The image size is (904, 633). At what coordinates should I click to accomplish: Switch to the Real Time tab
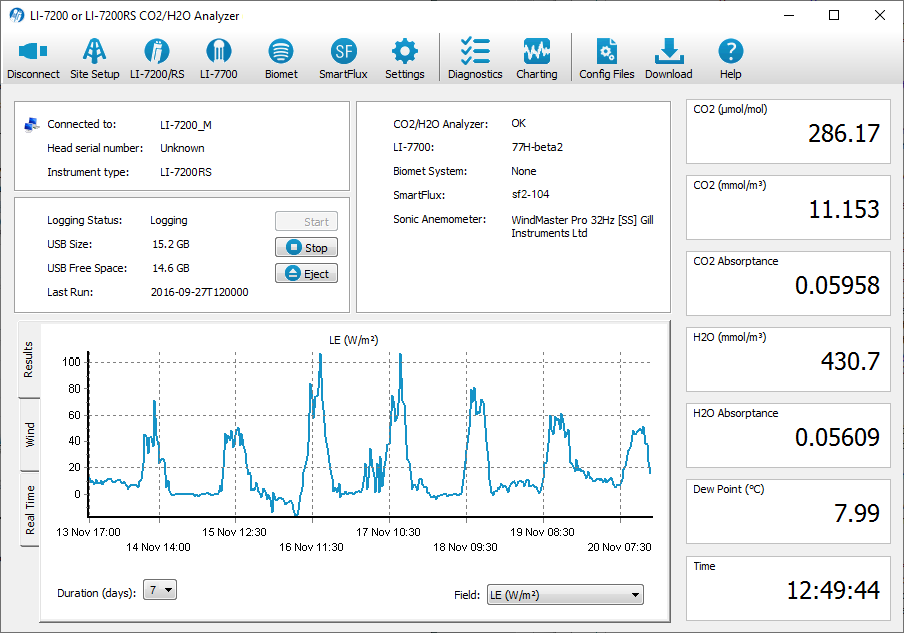[x=29, y=509]
